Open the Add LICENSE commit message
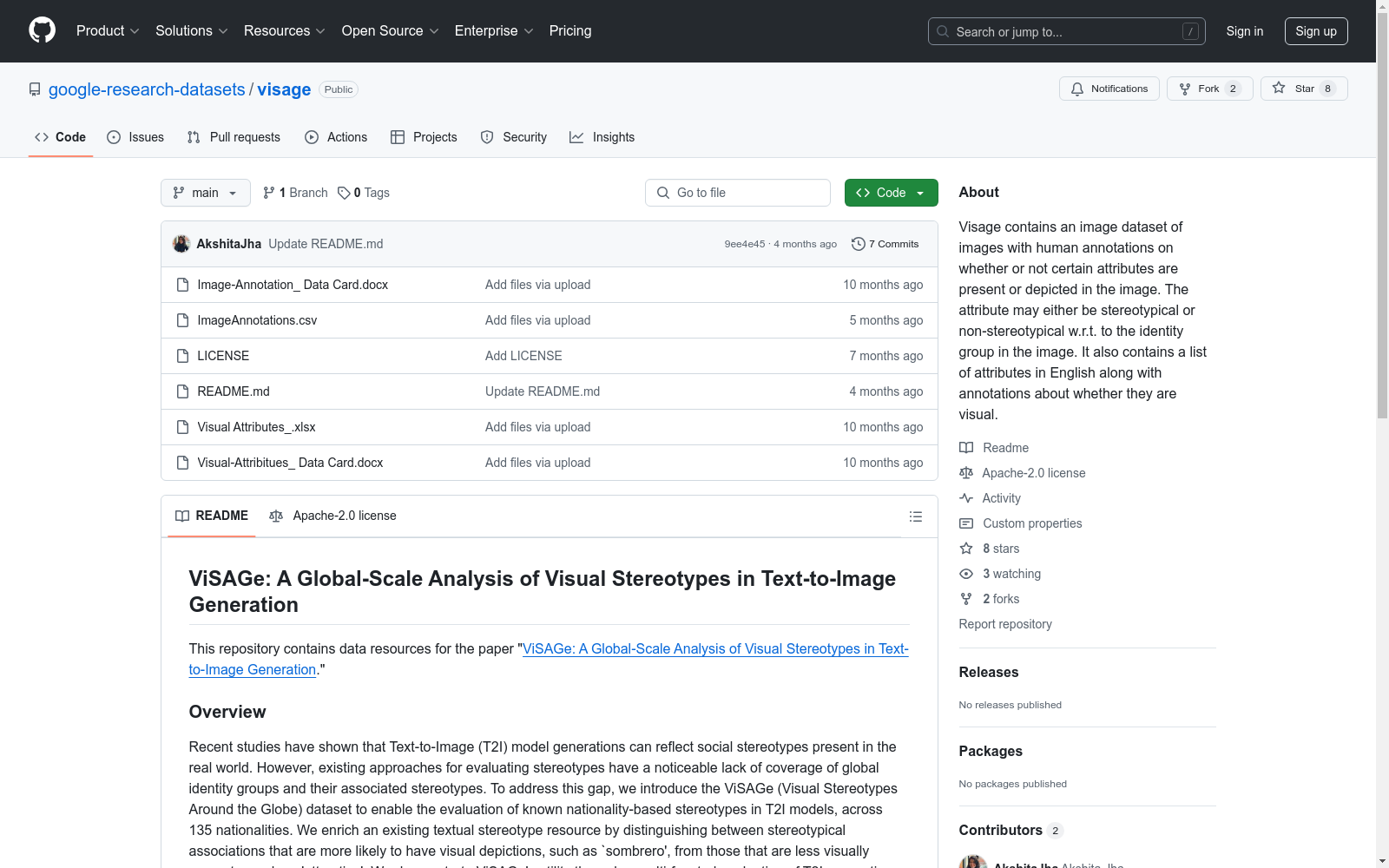 click(523, 356)
